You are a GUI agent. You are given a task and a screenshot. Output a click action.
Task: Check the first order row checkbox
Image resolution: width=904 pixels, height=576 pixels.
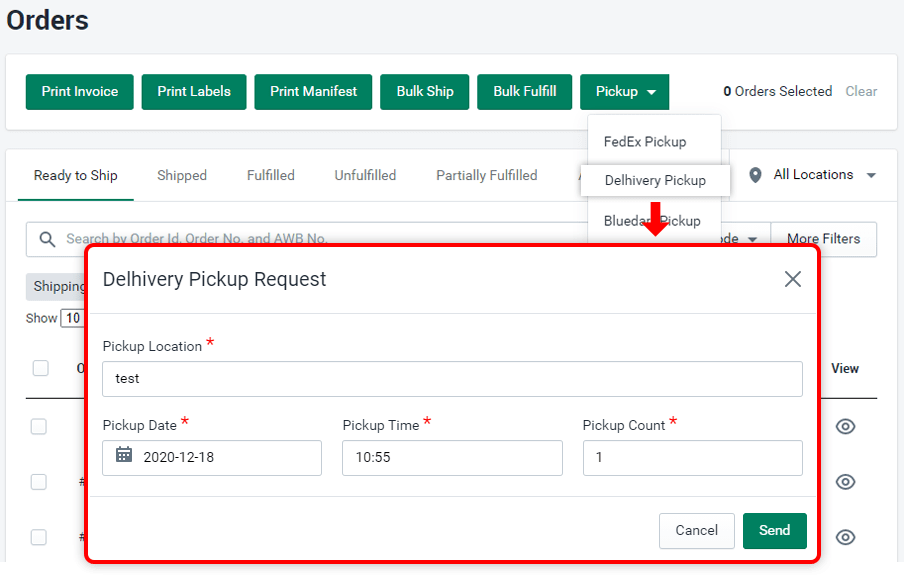[x=38, y=427]
